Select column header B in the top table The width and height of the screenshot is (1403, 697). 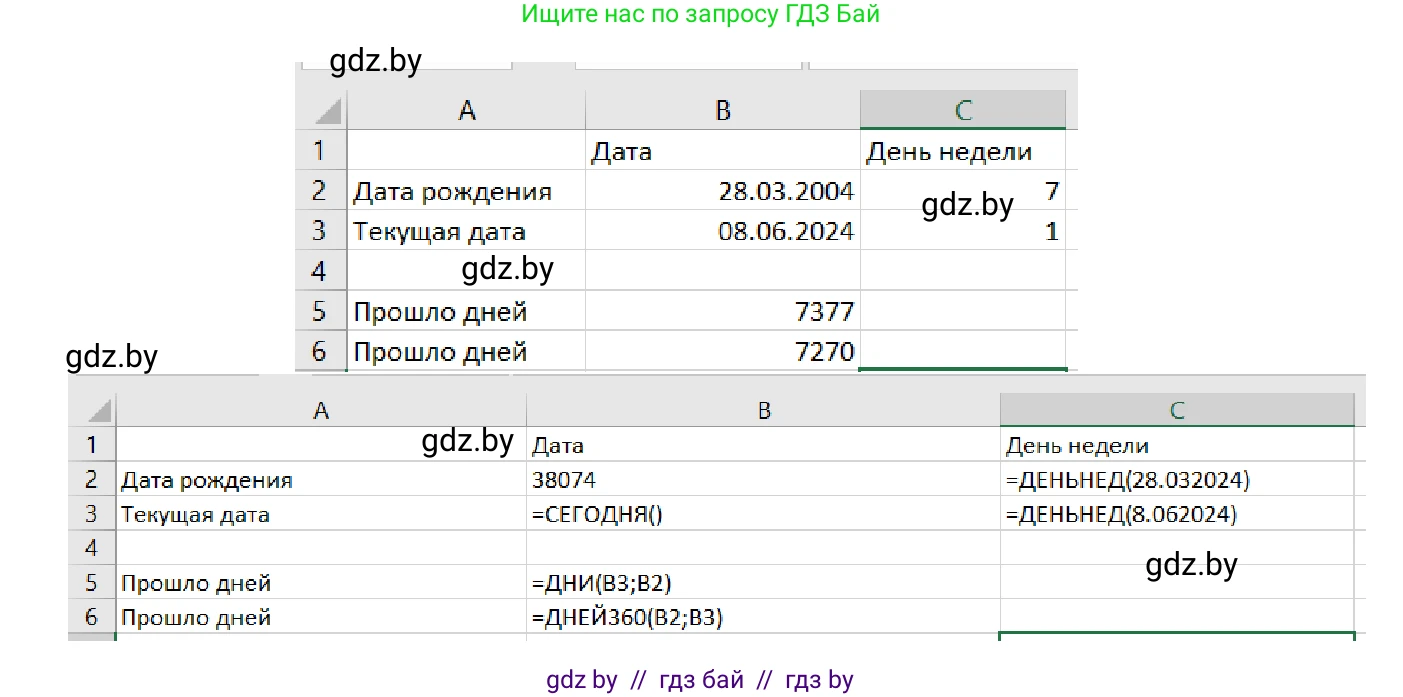[x=722, y=110]
